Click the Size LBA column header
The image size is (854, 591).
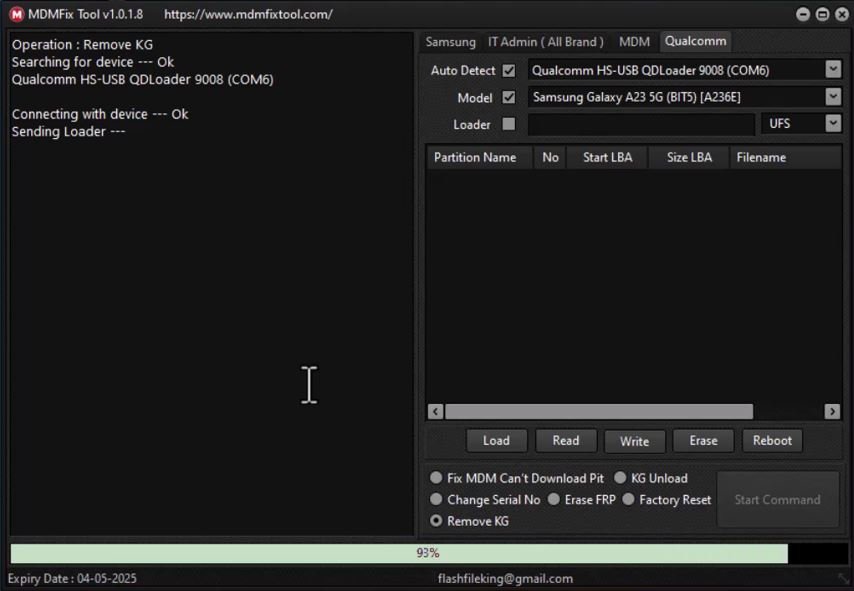coord(689,157)
